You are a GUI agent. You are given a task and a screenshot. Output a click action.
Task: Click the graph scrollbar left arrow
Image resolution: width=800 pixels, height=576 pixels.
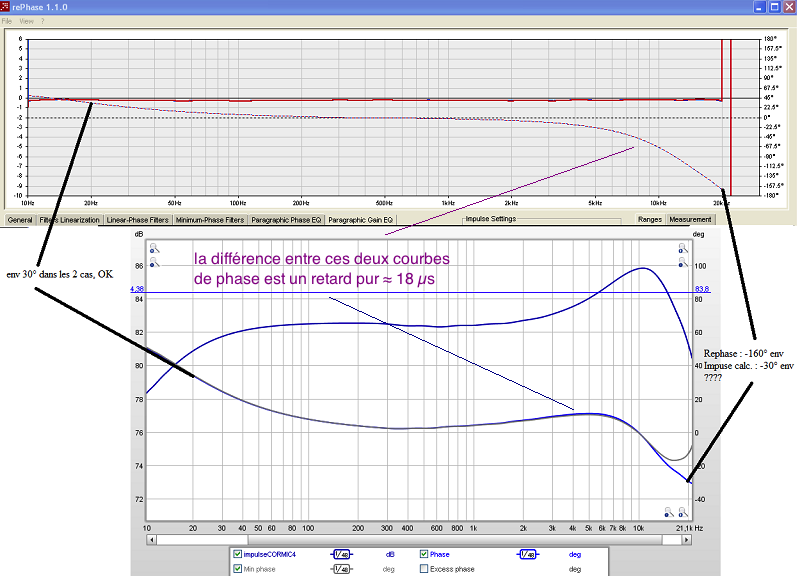(152, 539)
